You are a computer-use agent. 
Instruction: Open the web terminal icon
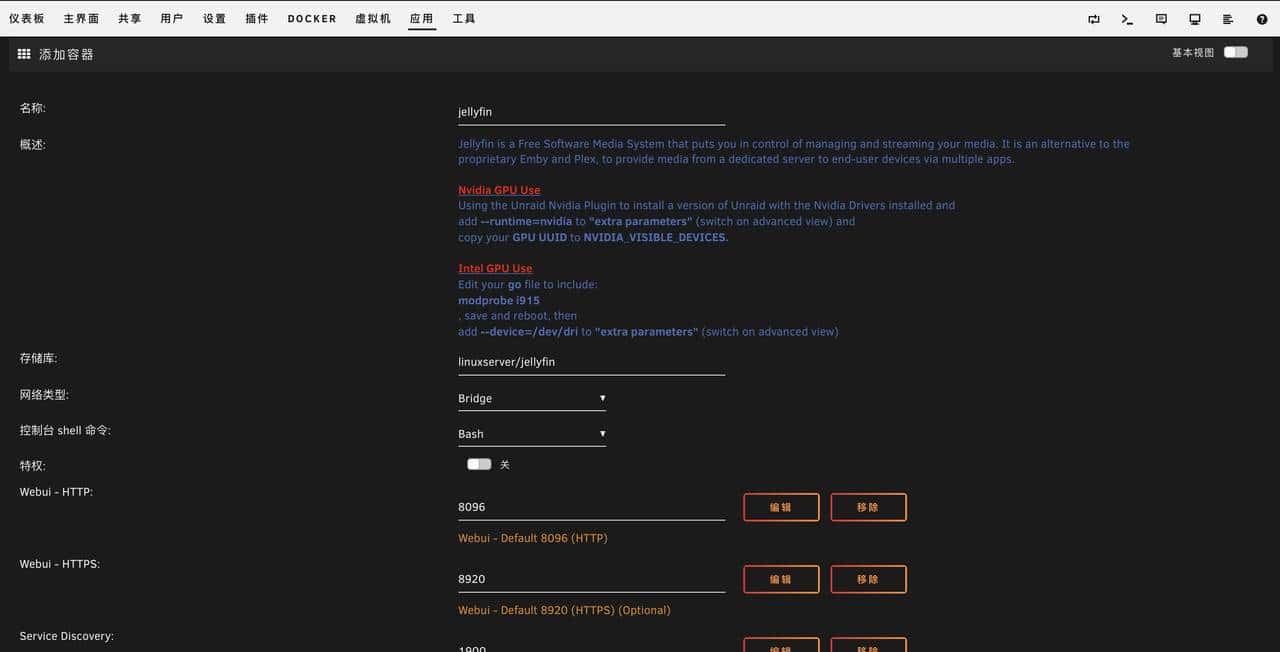pos(1127,19)
